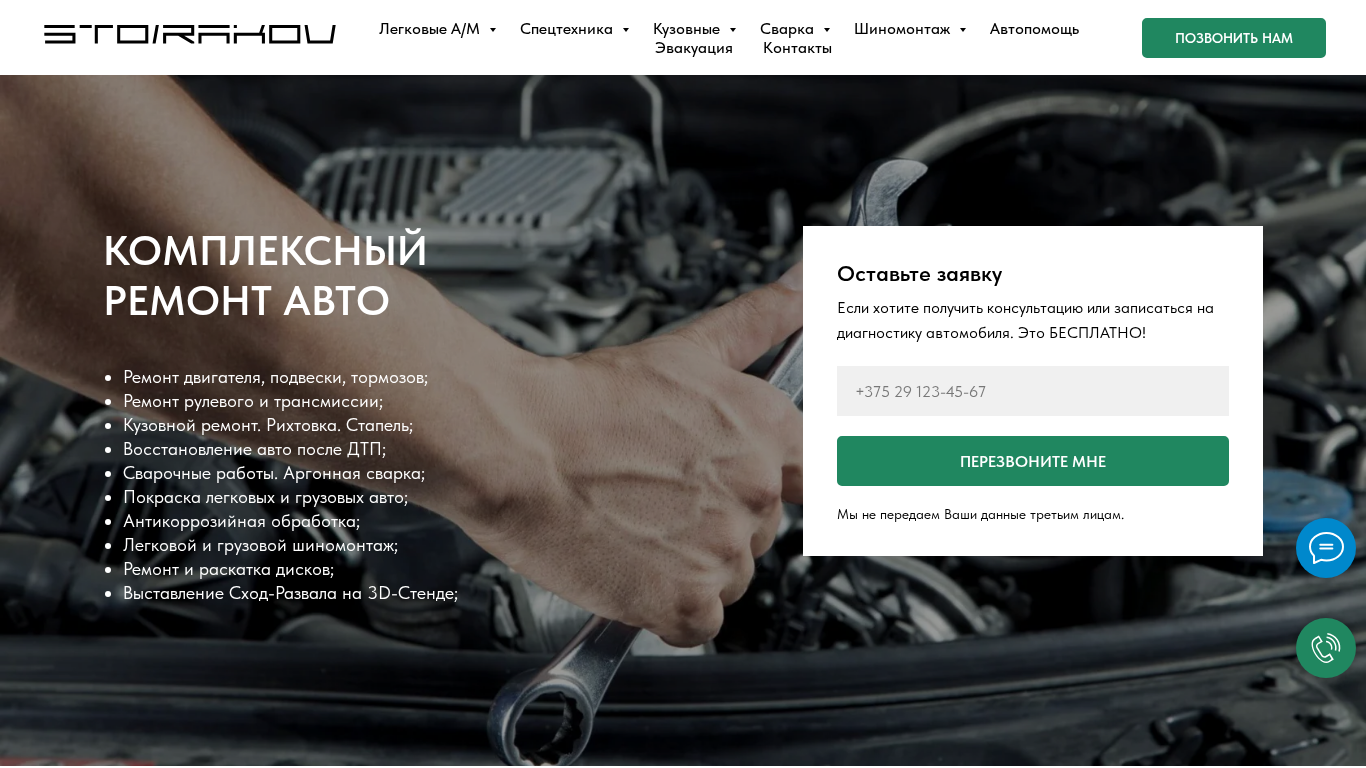Image resolution: width=1366 pixels, height=768 pixels.
Task: Open the blue chat message widget
Action: (1326, 548)
